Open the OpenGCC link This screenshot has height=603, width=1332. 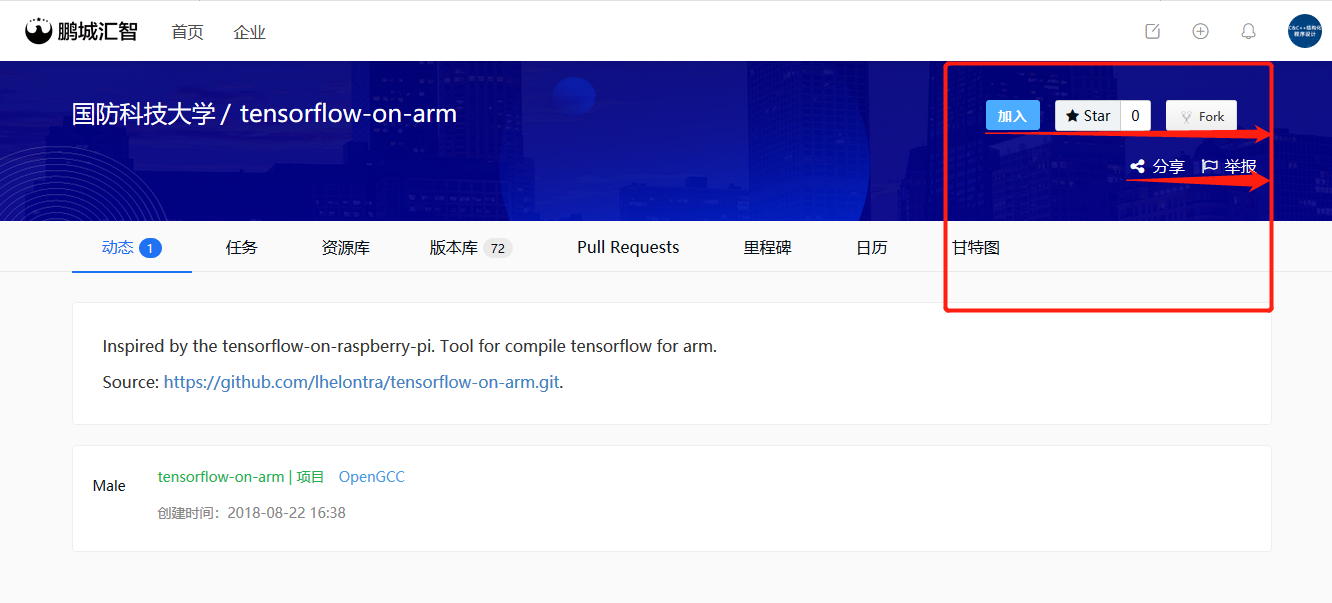pos(372,477)
